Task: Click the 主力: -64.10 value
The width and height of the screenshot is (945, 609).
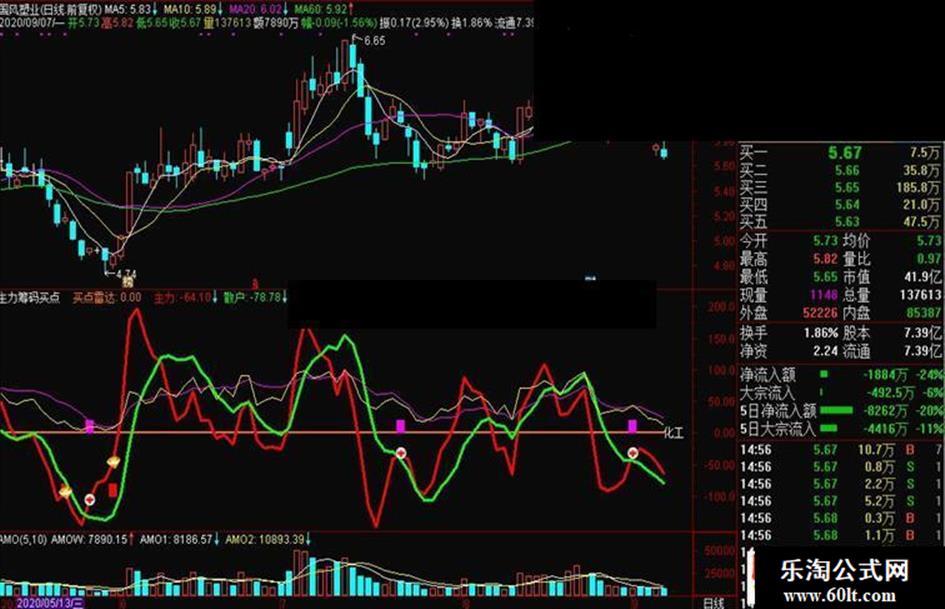Action: pyautogui.click(x=184, y=297)
